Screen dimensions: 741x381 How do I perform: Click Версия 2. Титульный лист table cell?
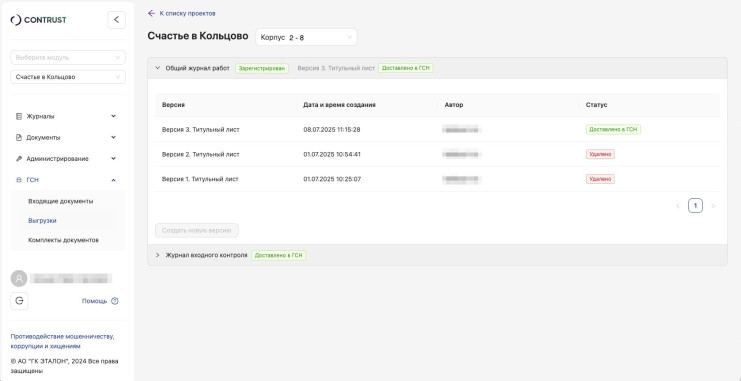pyautogui.click(x=200, y=154)
